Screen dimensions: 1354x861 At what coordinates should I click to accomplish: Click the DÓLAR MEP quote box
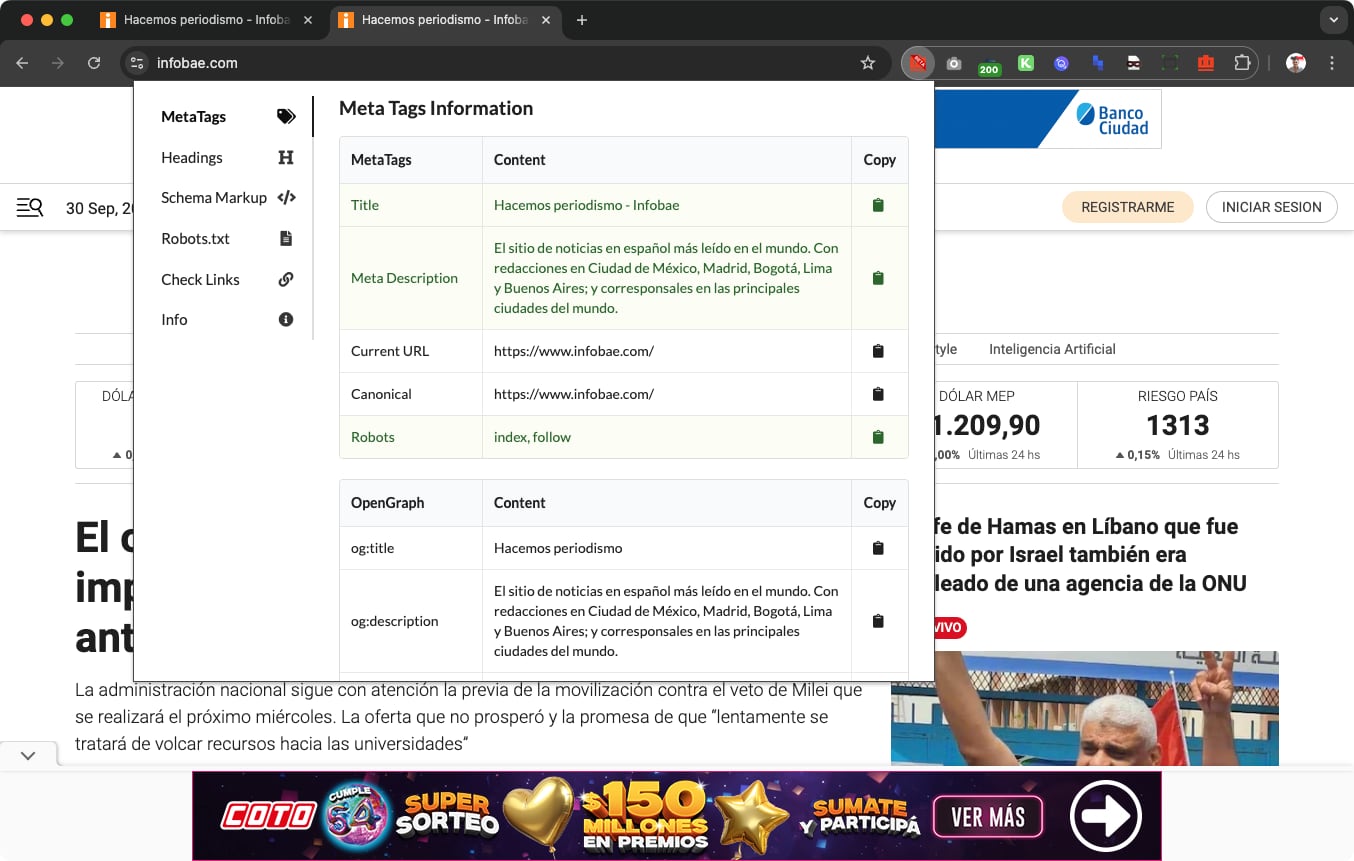pos(1005,425)
